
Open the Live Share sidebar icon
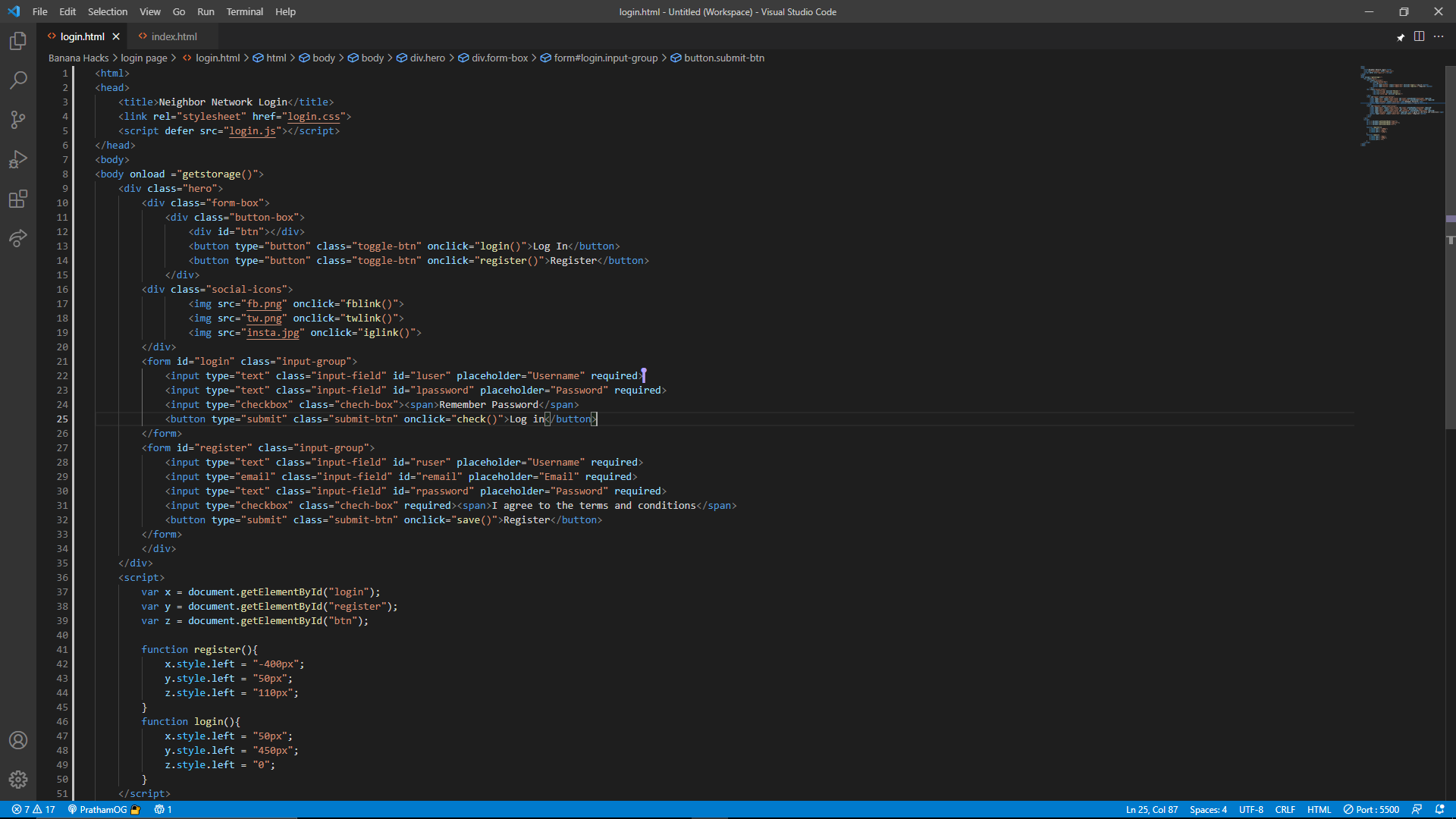coord(18,238)
